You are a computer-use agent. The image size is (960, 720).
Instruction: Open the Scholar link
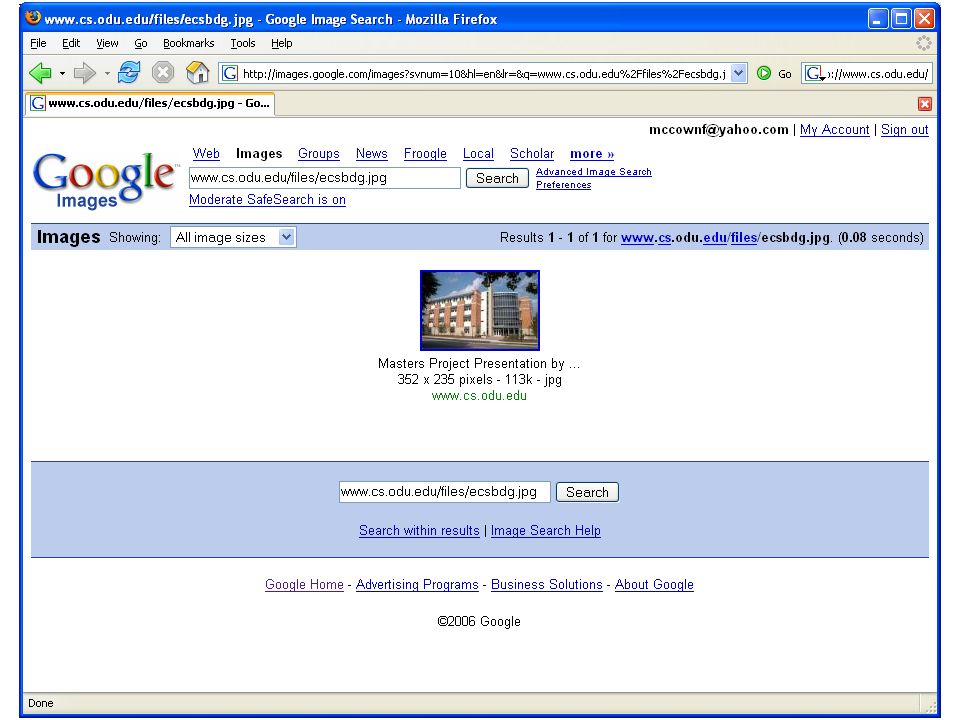[531, 154]
